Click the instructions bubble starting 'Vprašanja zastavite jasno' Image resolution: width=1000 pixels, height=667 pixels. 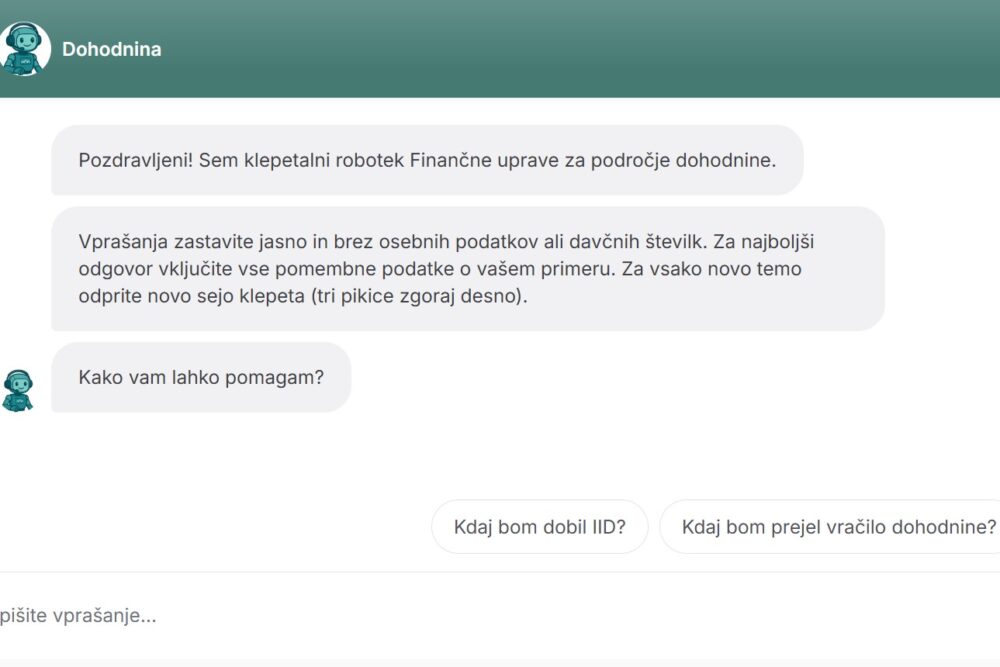(467, 269)
